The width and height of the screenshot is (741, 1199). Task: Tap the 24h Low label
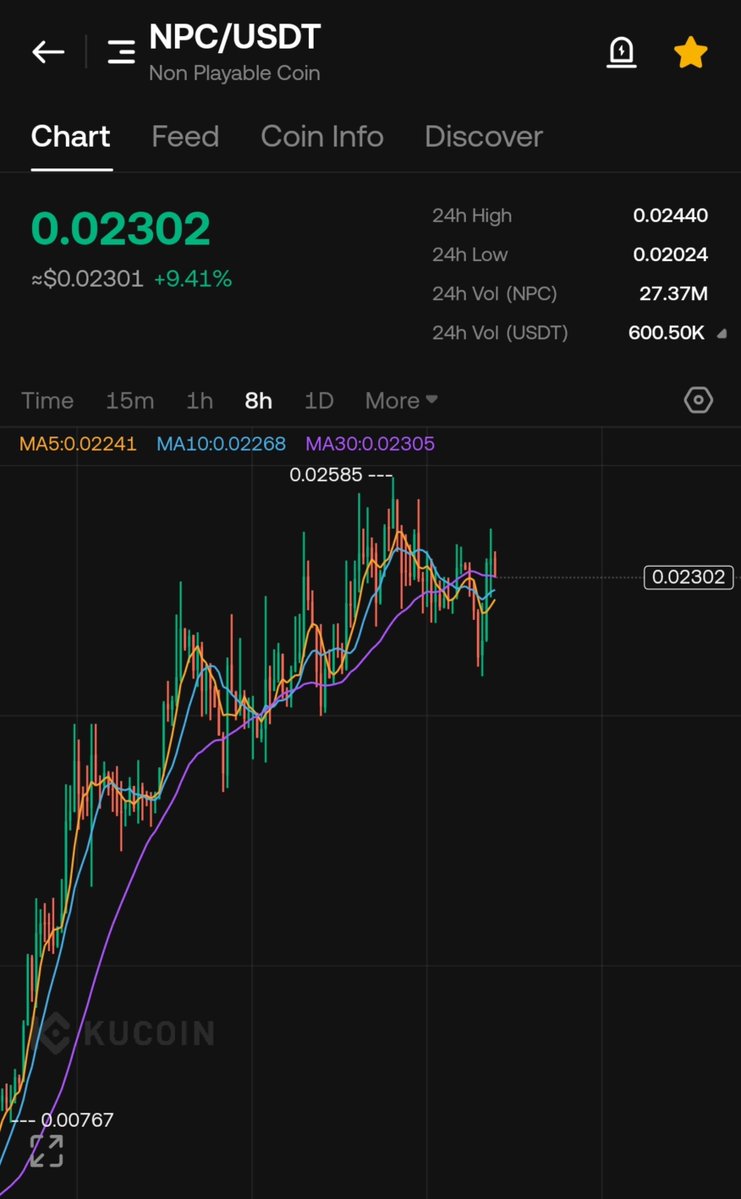click(x=470, y=255)
